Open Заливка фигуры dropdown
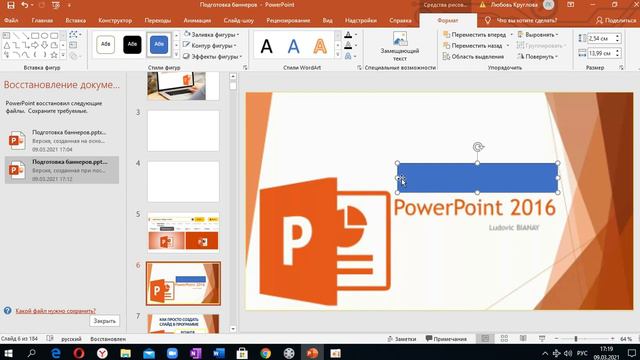 (211, 35)
